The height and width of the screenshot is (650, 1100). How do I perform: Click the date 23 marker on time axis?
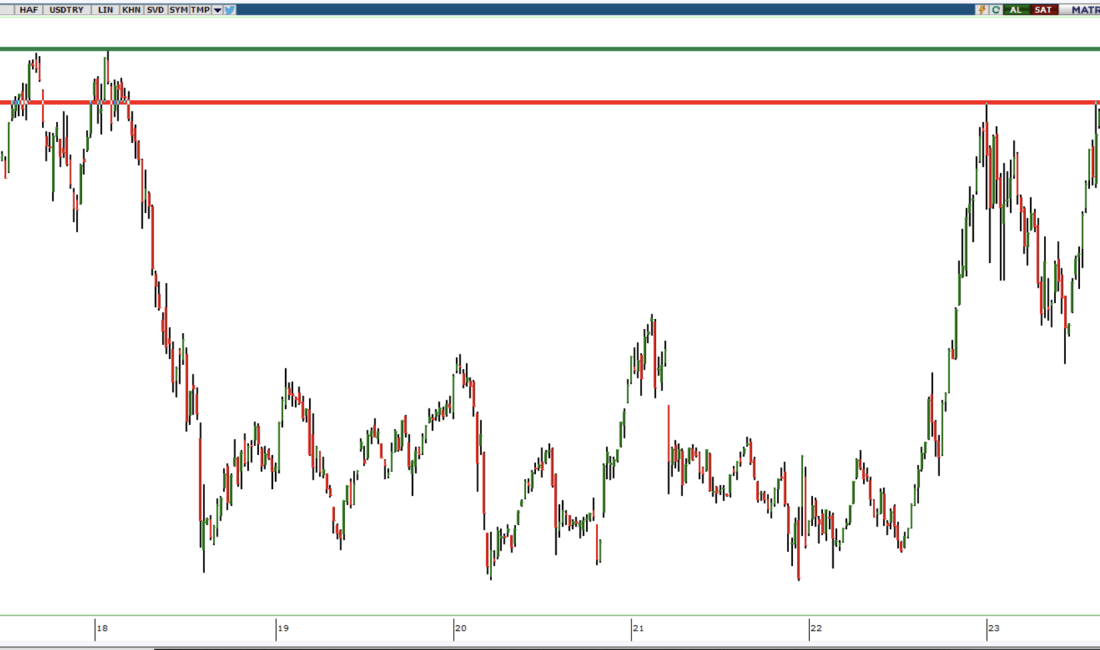[993, 629]
